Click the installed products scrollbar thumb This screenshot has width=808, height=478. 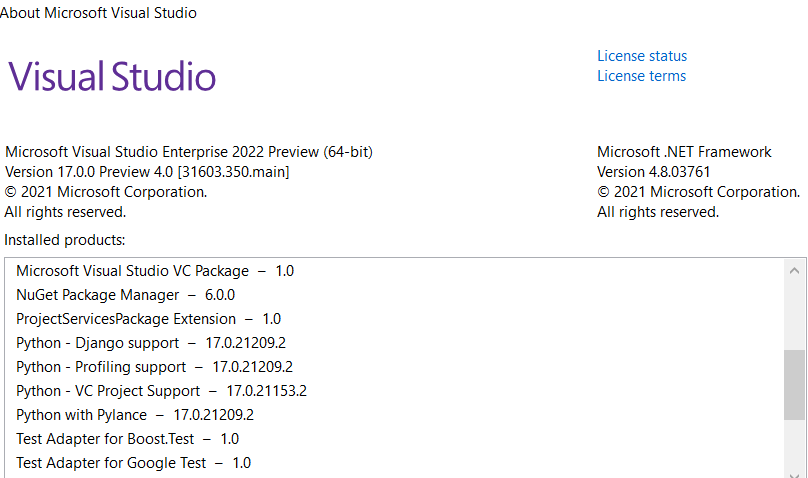point(794,384)
